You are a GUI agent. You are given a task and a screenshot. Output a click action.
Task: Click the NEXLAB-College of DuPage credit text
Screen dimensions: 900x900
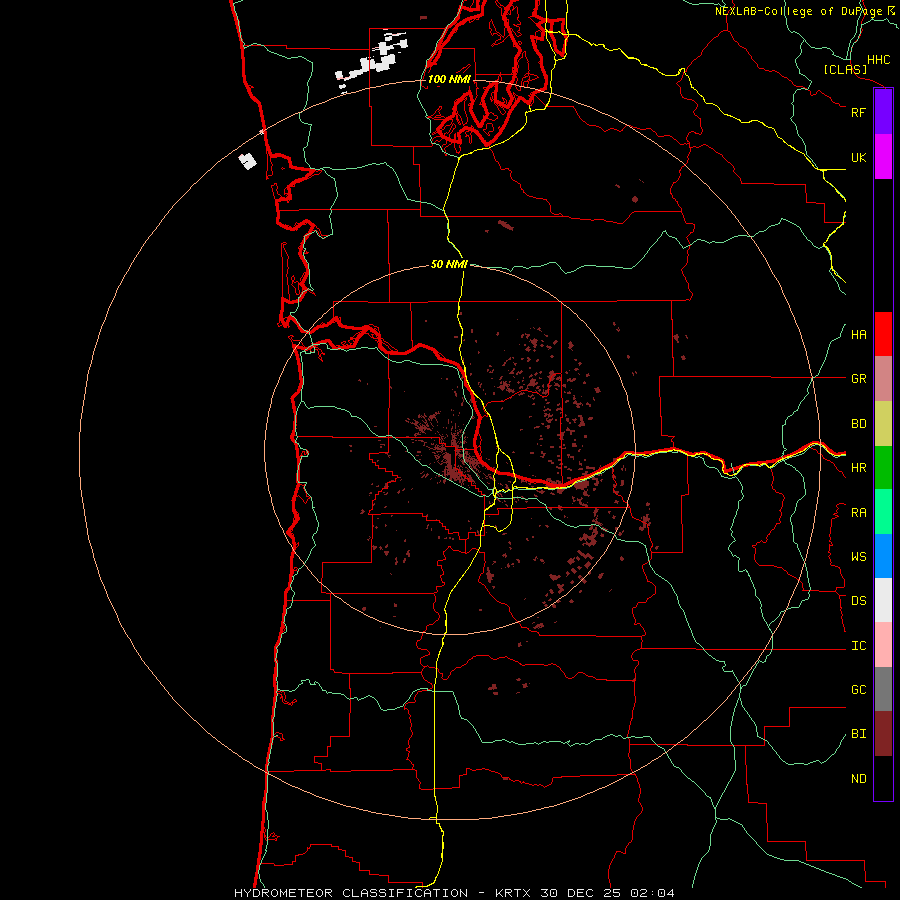click(x=804, y=11)
